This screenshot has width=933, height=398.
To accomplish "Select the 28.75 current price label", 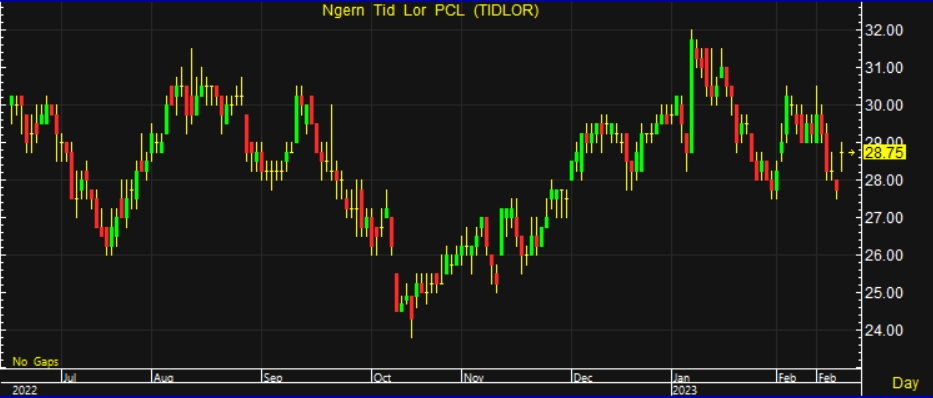I will click(884, 153).
